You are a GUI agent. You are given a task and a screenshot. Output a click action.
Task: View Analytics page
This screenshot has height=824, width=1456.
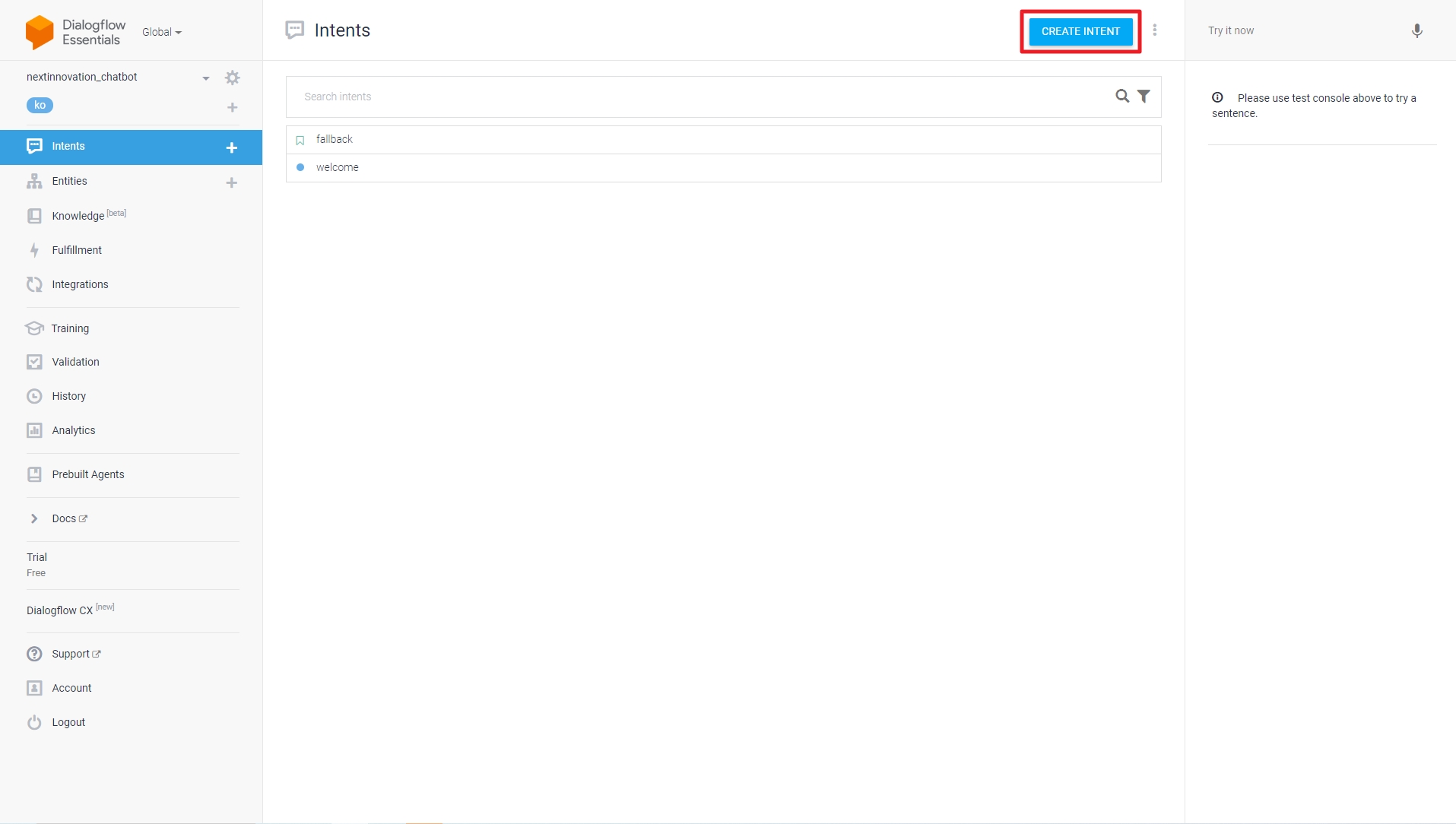point(74,430)
